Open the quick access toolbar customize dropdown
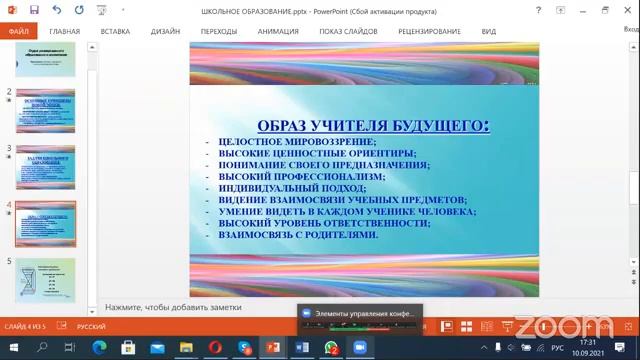The width and height of the screenshot is (640, 360). tap(123, 10)
